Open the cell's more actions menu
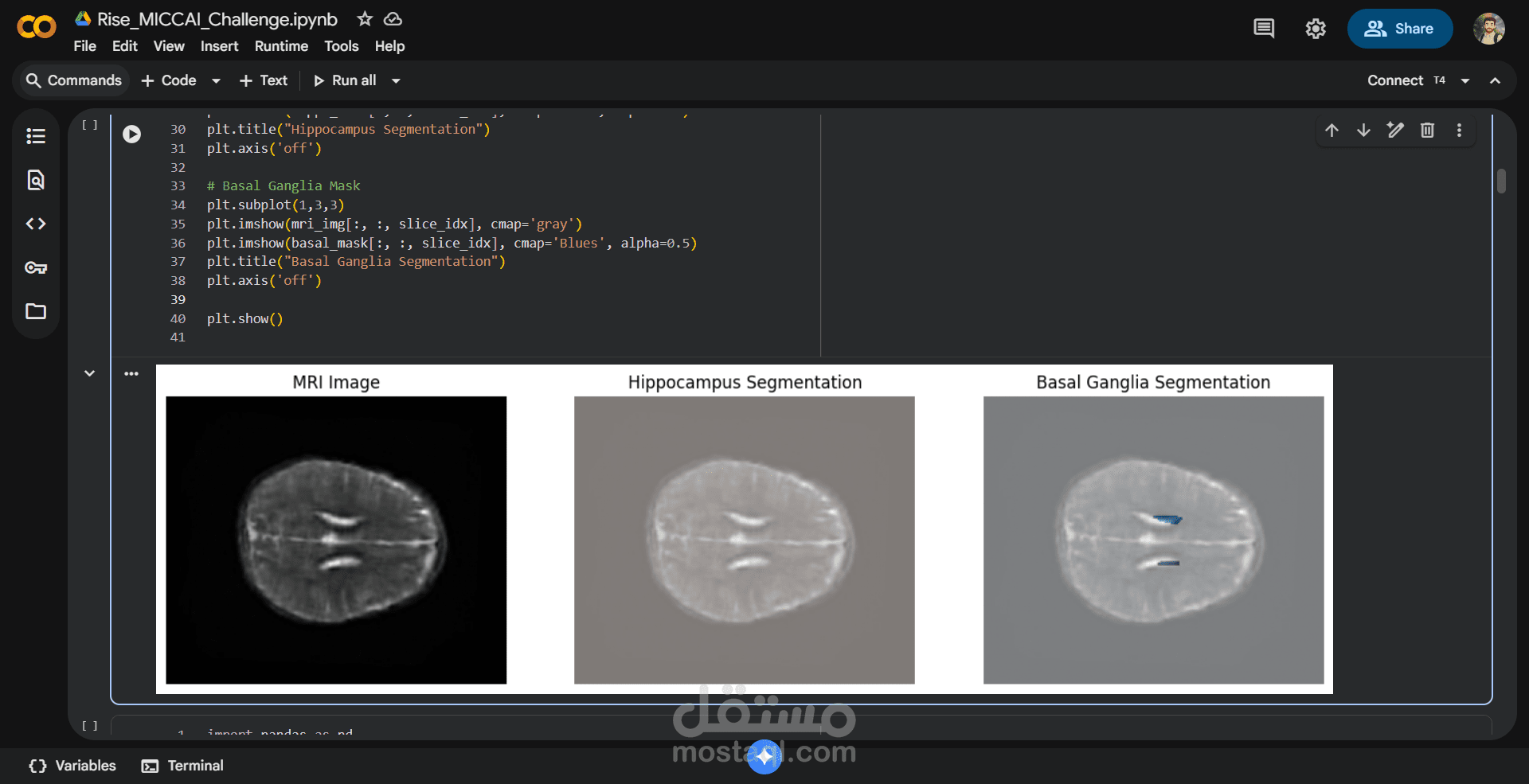The width and height of the screenshot is (1529, 784). tap(1459, 130)
